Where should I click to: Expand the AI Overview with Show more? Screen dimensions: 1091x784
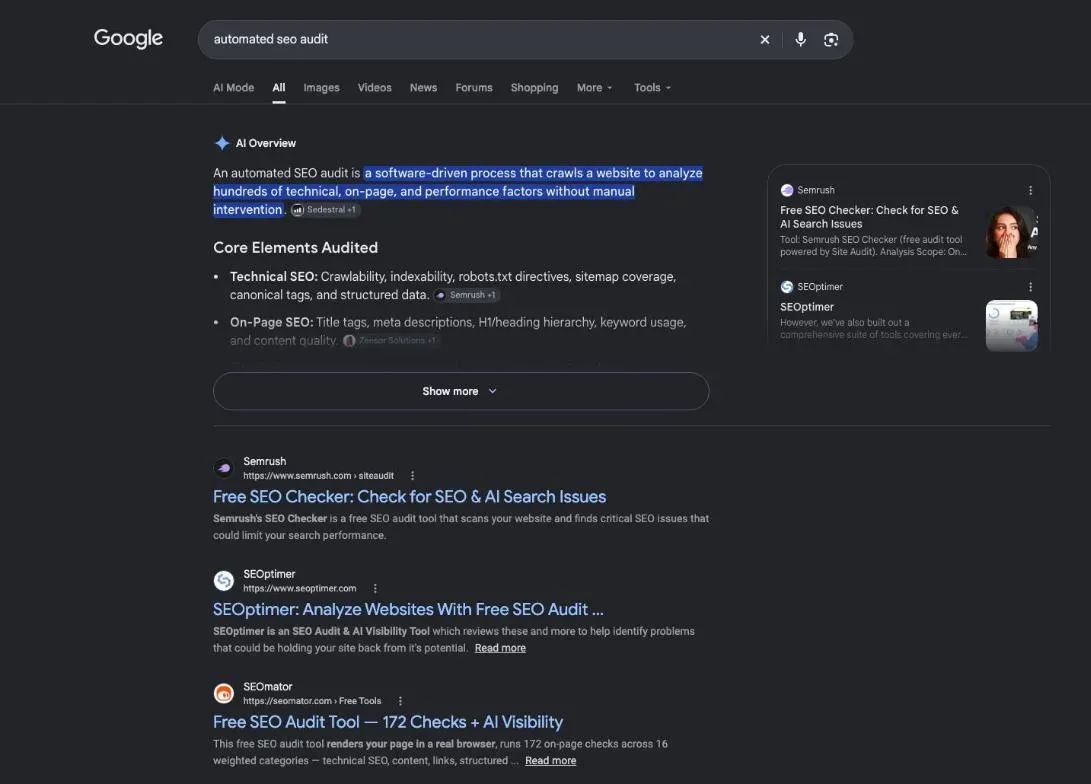point(461,391)
